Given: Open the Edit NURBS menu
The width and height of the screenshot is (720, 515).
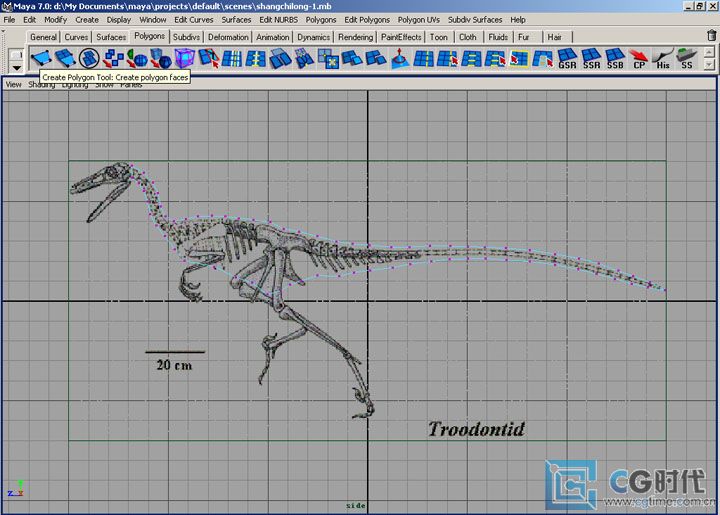Looking at the screenshot, I should (x=278, y=20).
